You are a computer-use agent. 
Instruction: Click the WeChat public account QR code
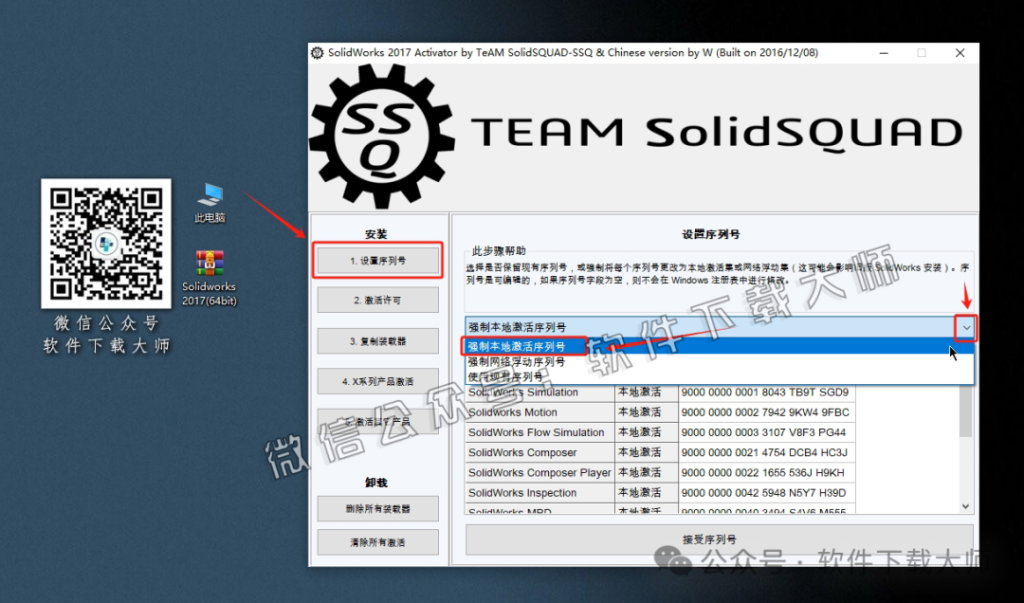click(x=106, y=243)
